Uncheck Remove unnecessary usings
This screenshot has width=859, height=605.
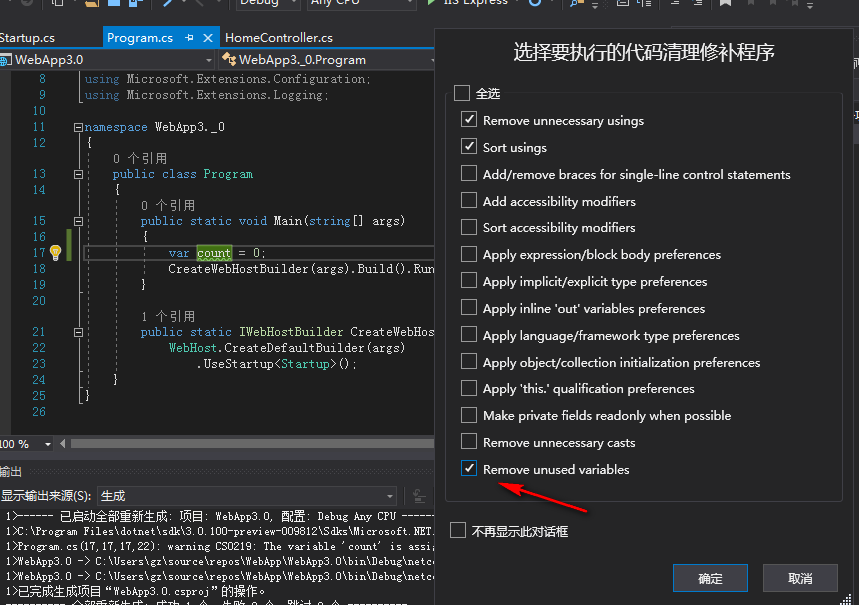(x=469, y=119)
